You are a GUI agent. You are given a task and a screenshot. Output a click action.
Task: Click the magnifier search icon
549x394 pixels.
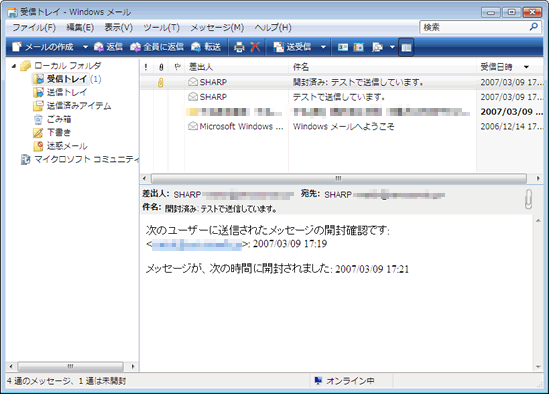pos(534,27)
